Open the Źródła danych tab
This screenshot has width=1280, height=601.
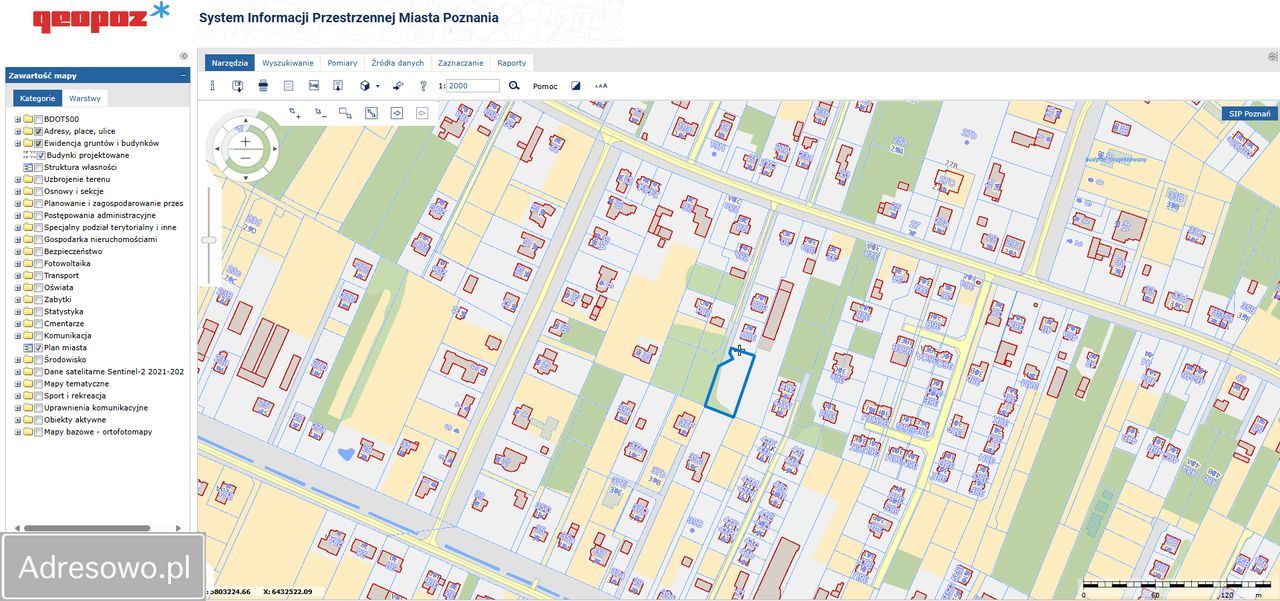(397, 63)
